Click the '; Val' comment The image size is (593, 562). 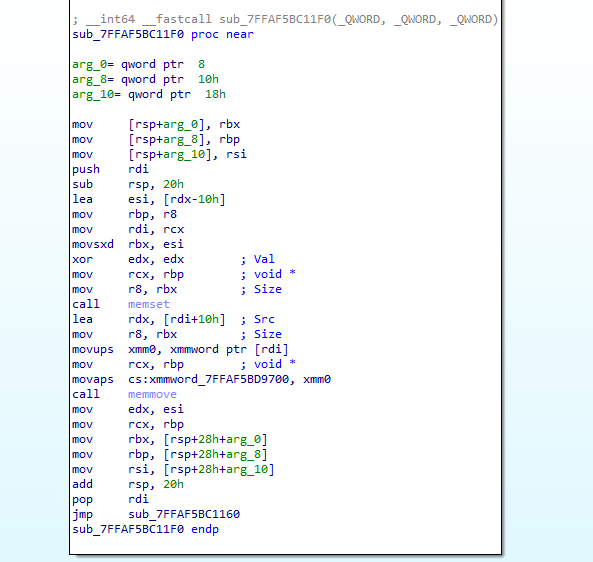(258, 259)
